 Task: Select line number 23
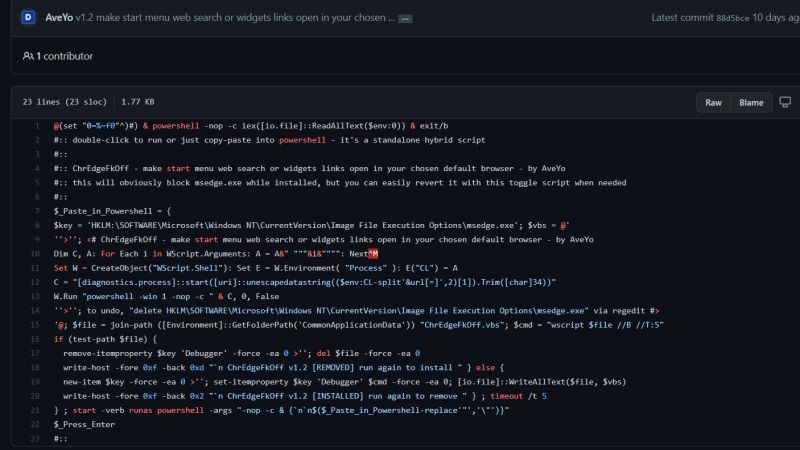(x=35, y=439)
